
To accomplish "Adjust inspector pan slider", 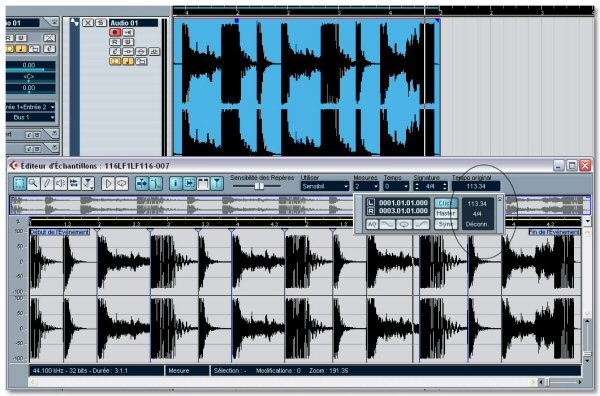I will (31, 77).
